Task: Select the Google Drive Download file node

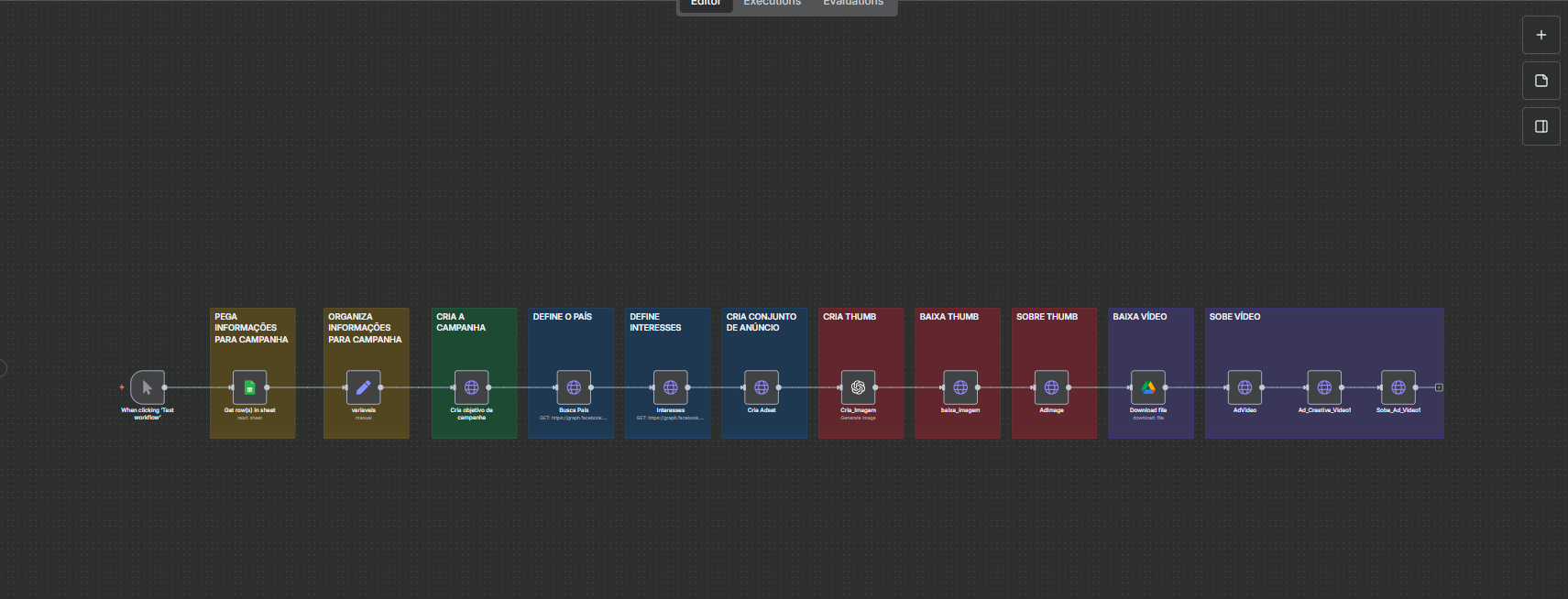Action: click(x=1147, y=387)
